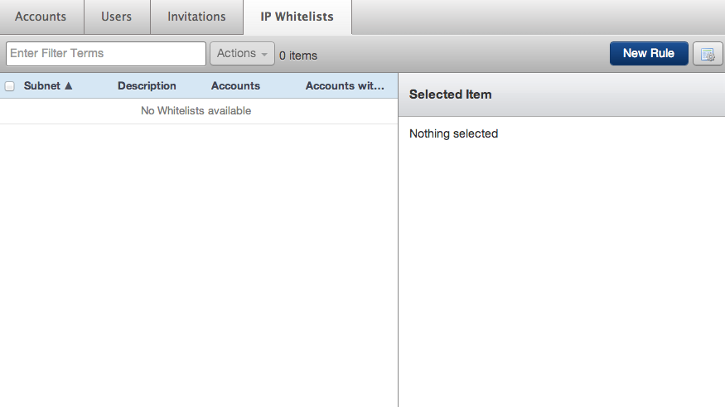Screen dimensions: 725x407
Task: Click the empty tab bar area right of IP Whitelists
Action: pos(538,17)
